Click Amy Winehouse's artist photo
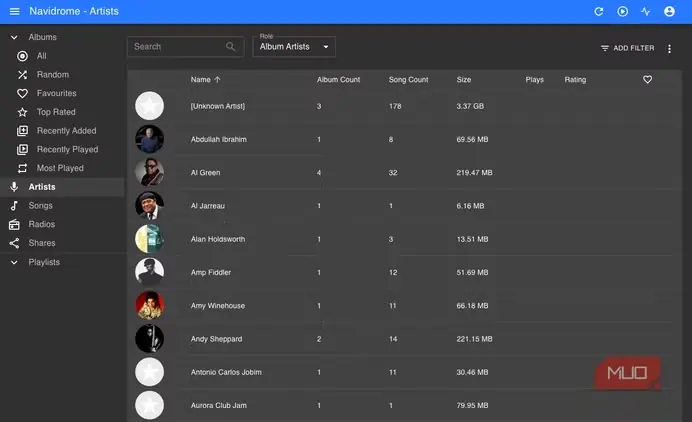 tap(149, 305)
